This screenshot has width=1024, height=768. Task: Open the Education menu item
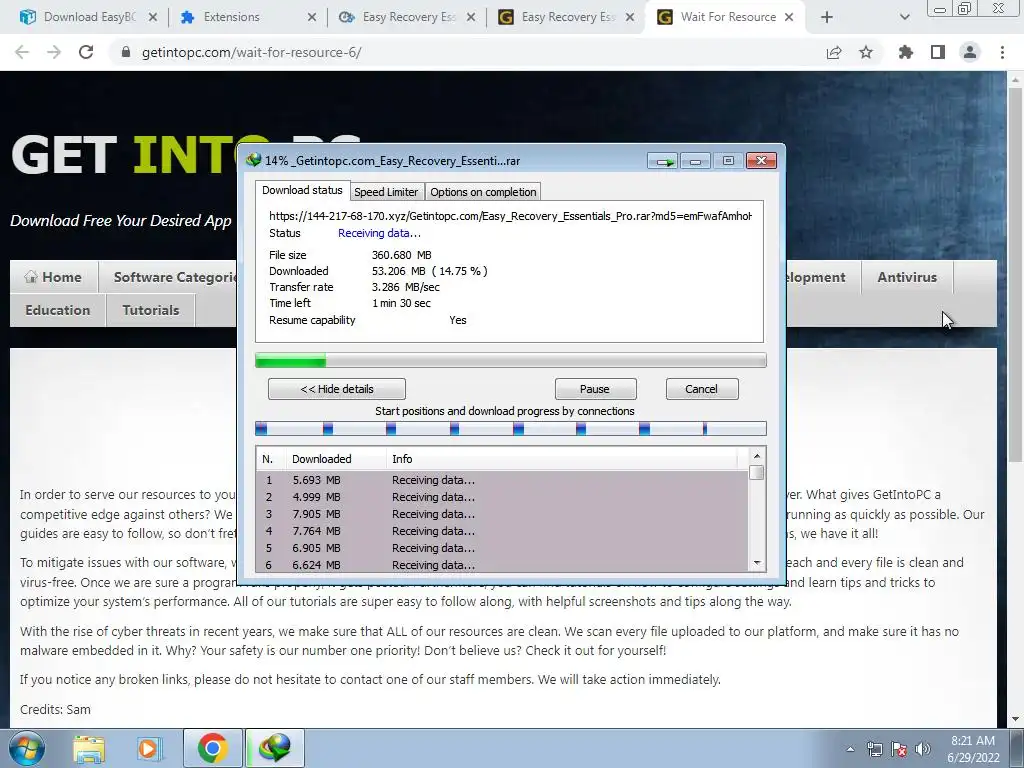[57, 310]
